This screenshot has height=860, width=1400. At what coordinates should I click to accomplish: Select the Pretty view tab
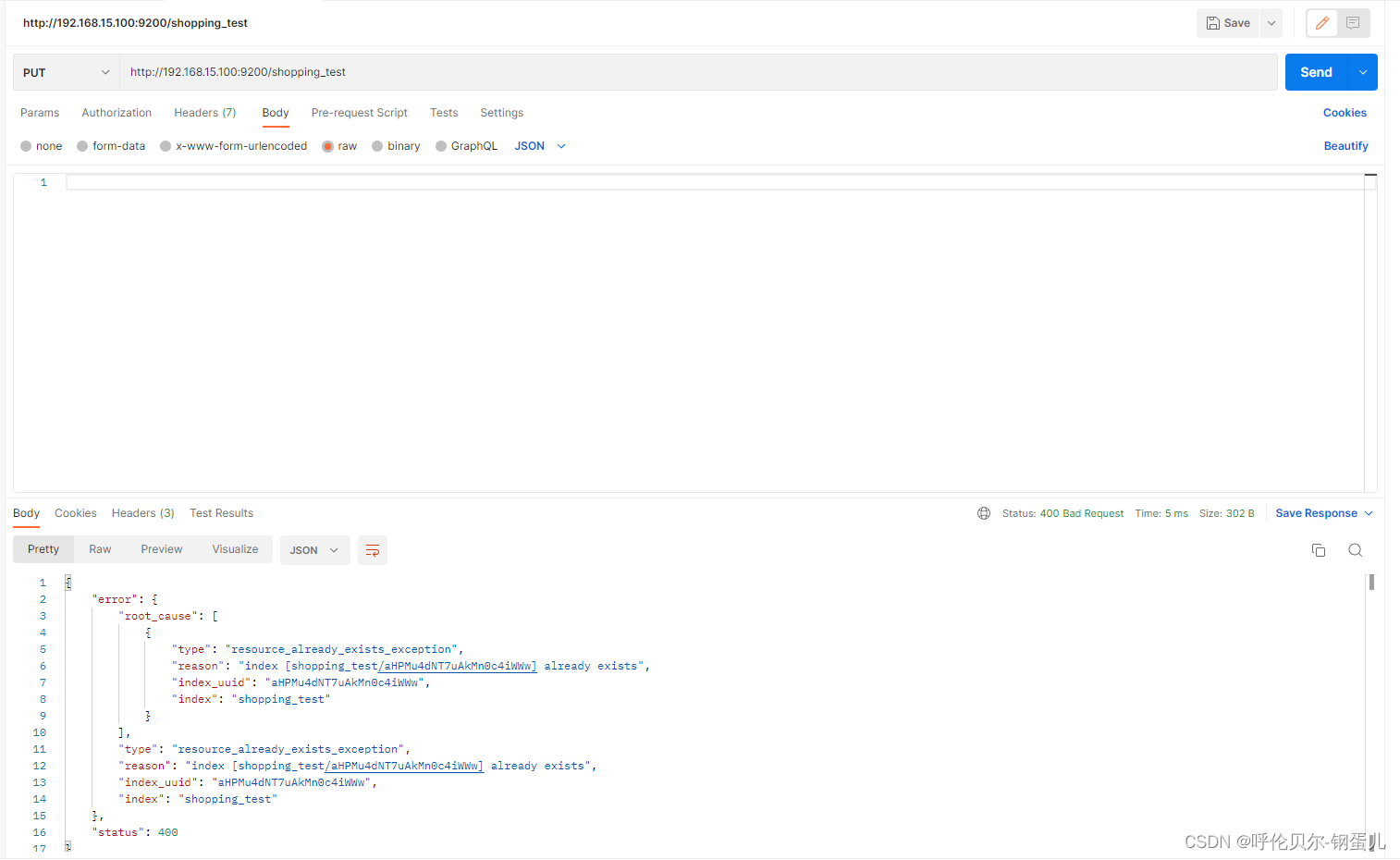(x=43, y=549)
